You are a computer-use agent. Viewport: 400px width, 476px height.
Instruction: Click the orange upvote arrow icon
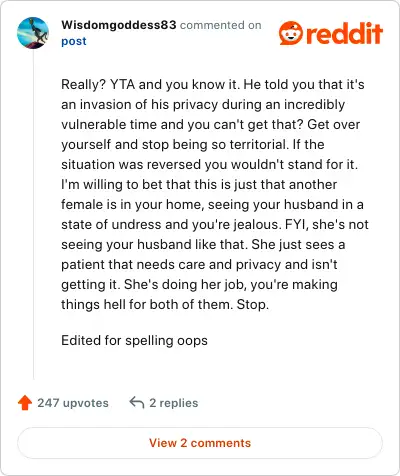[x=25, y=403]
